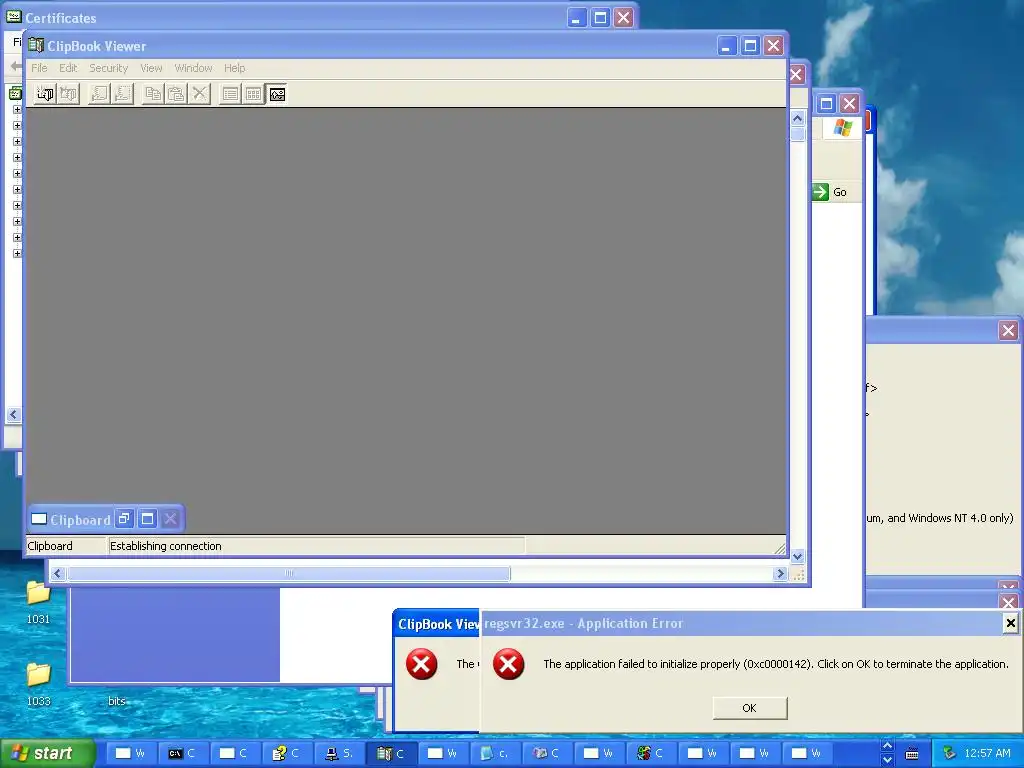
Task: Switch to the colorful-icon C taskbar button
Action: (650, 753)
